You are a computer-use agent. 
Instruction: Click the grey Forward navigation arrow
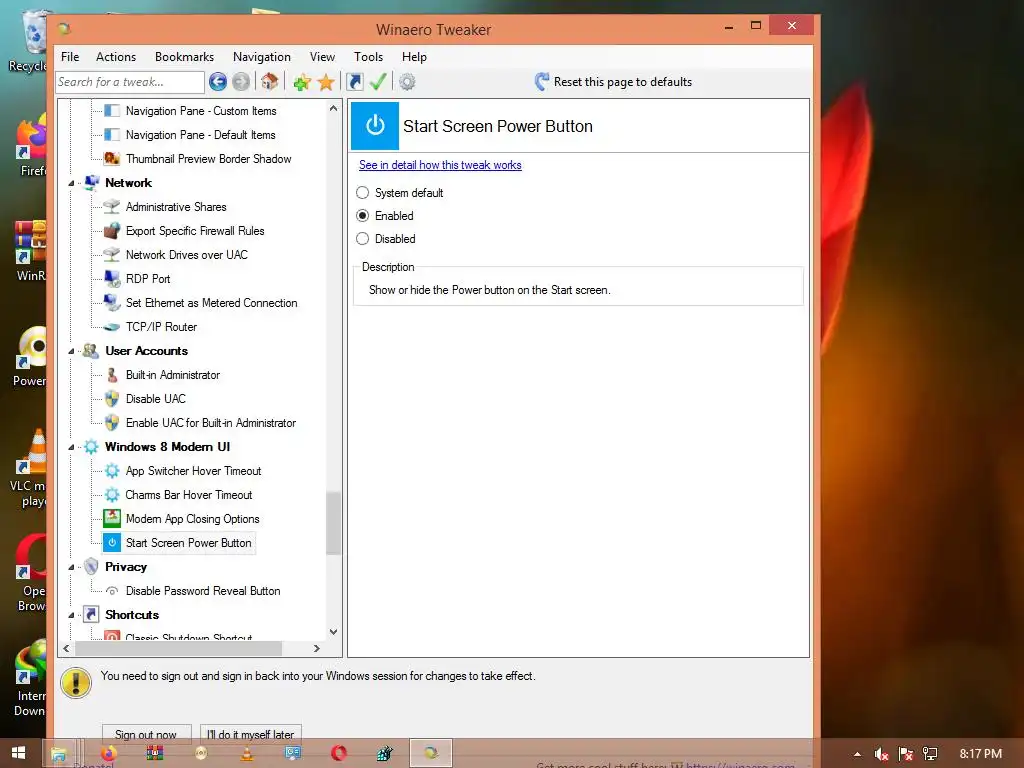coord(241,82)
